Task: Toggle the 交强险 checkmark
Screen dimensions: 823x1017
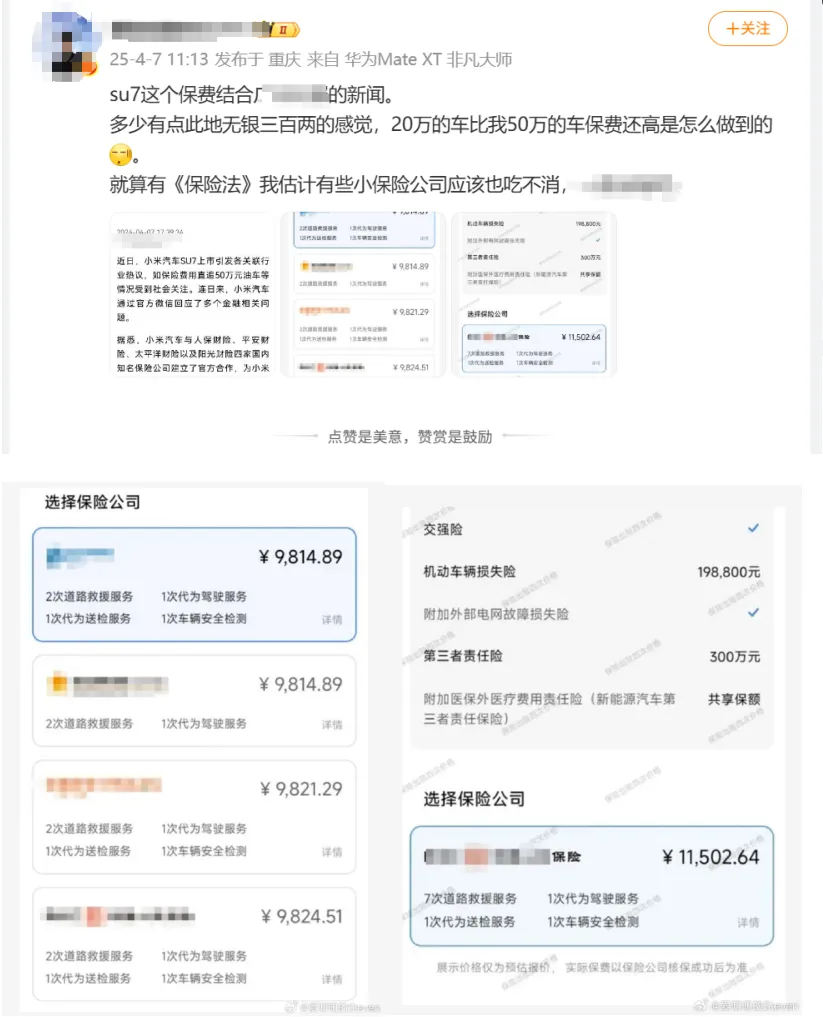Action: 753,528
